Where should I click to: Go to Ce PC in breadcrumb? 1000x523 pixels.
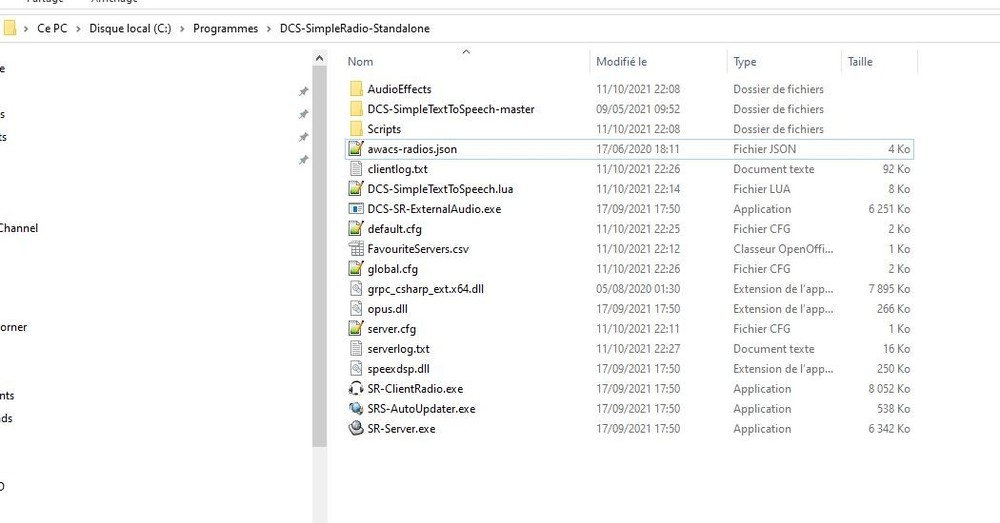[x=52, y=29]
